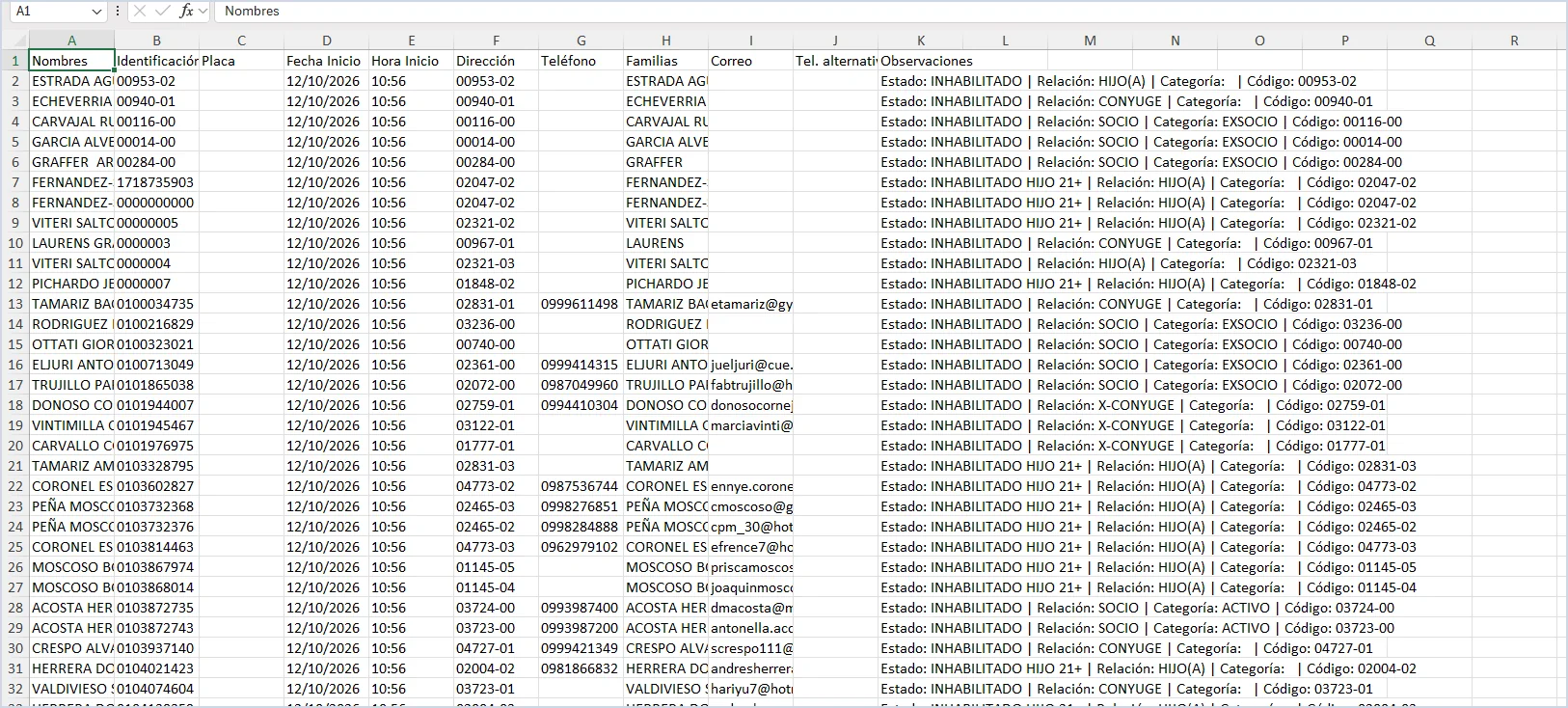Select email cell starting with etamariz@

point(750,304)
